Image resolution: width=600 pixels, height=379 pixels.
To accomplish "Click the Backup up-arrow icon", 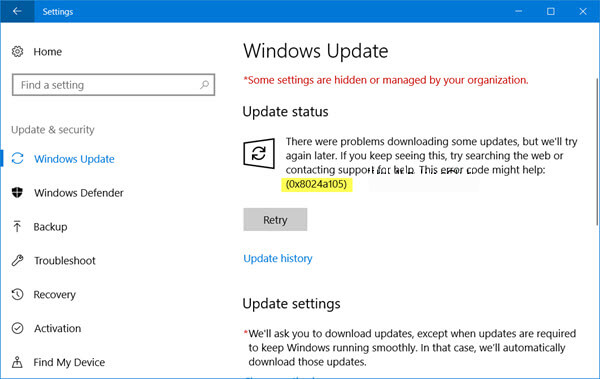I will [x=17, y=226].
